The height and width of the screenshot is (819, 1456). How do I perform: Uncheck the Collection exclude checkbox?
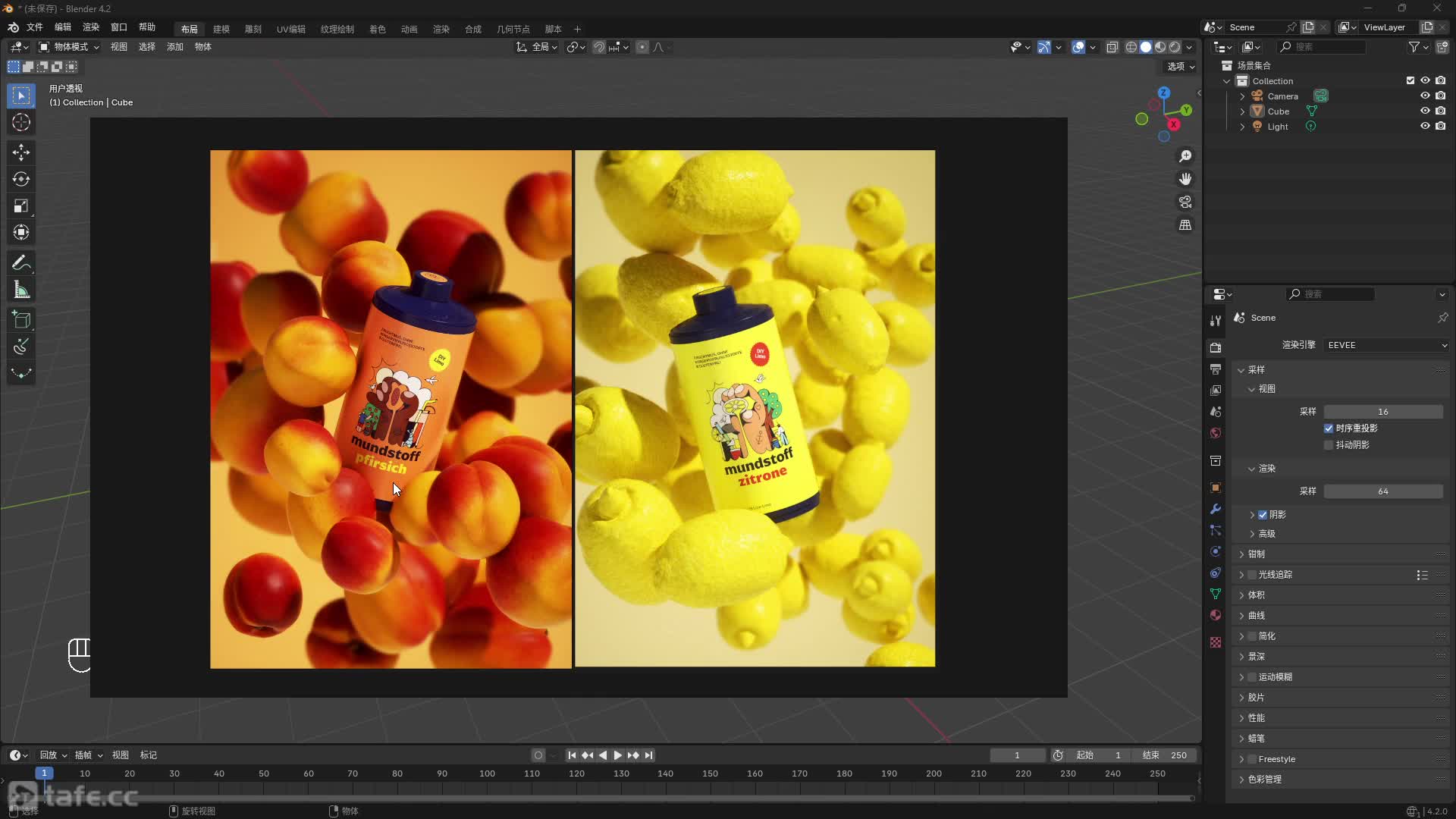(x=1410, y=81)
